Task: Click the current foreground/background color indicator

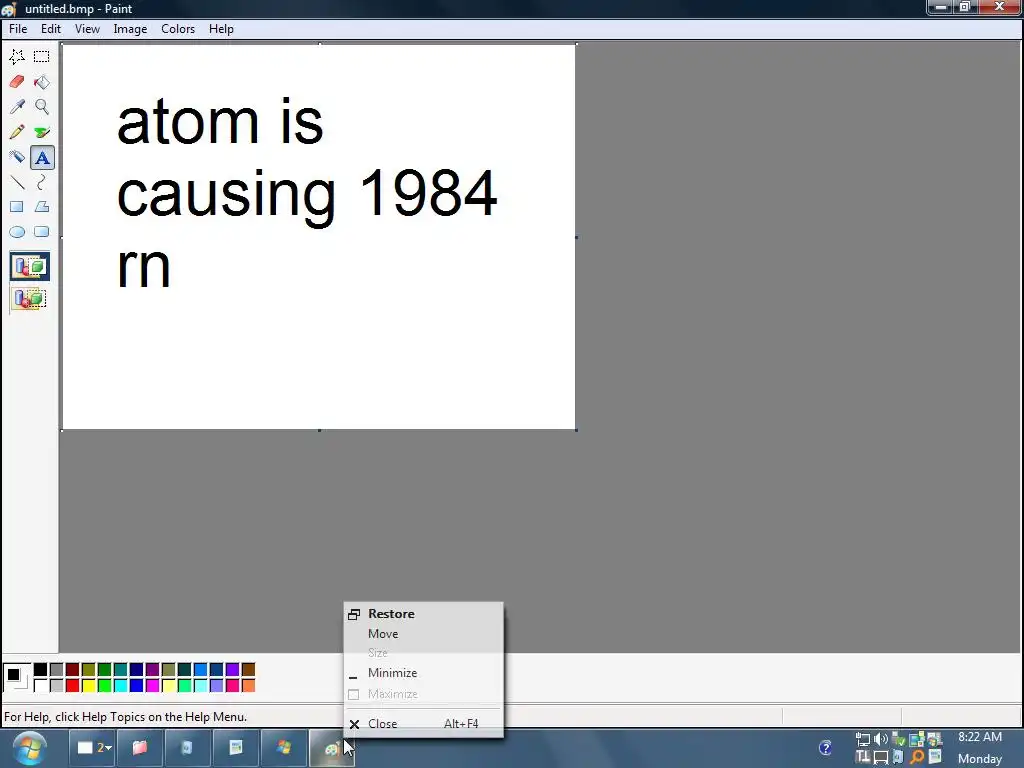Action: [16, 677]
